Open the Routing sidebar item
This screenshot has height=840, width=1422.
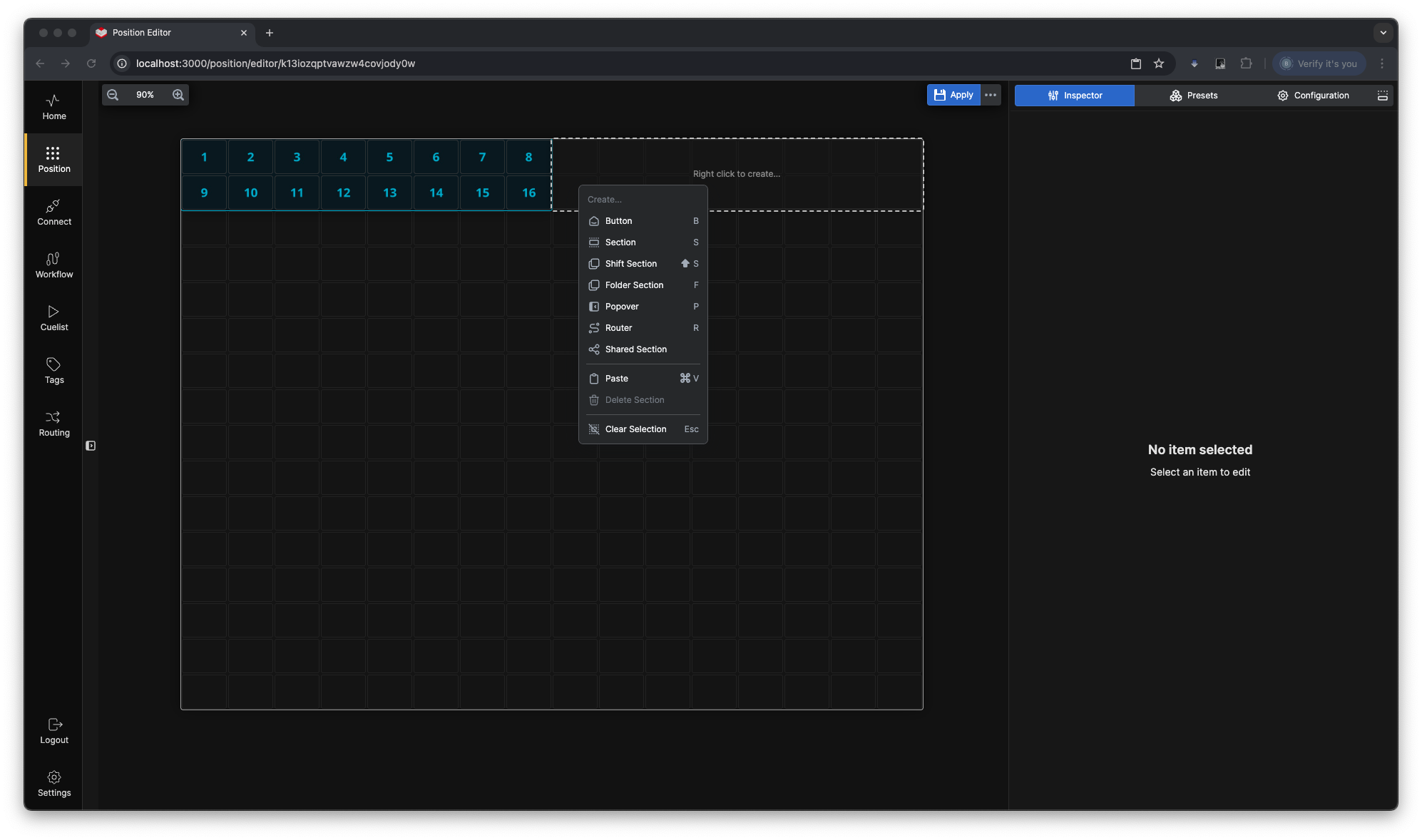[x=53, y=424]
